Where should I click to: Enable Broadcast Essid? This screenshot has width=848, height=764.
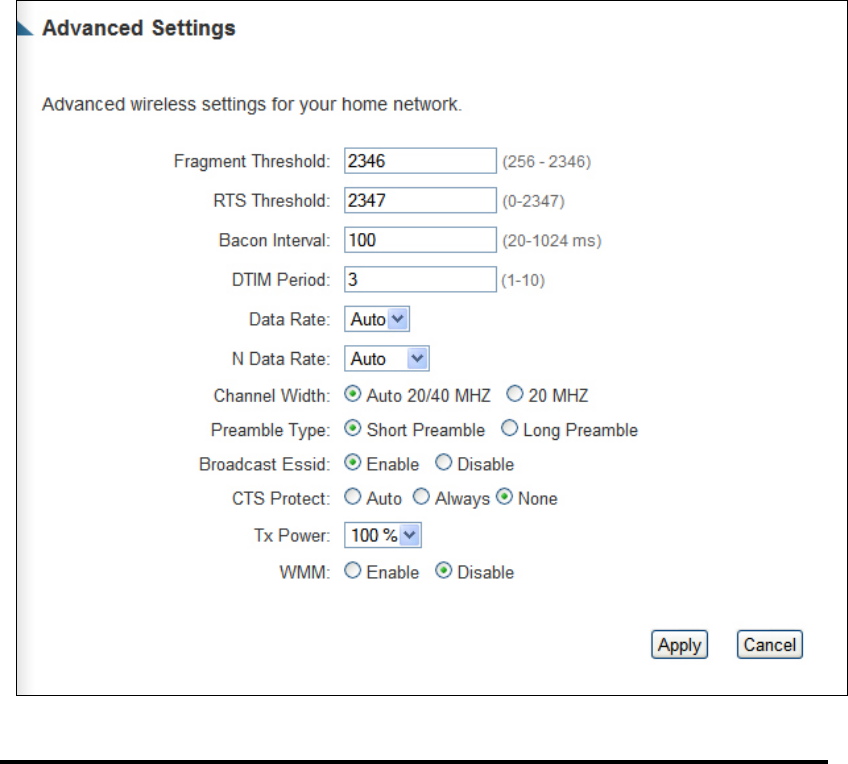pyautogui.click(x=353, y=462)
